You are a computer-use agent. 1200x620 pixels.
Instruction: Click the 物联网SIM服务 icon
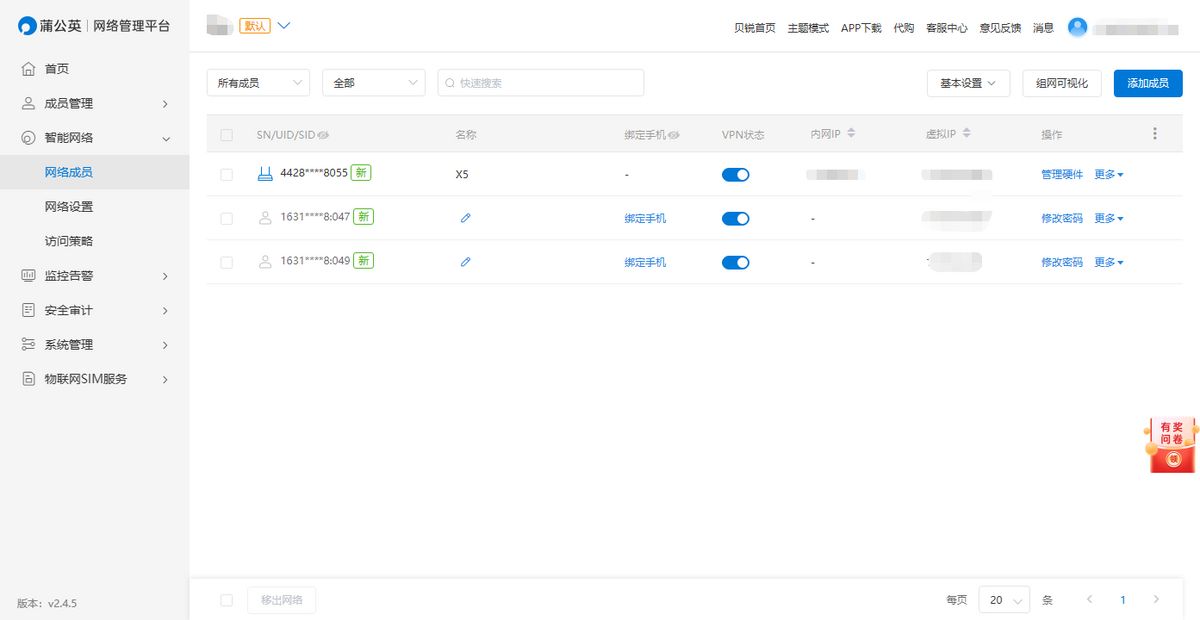28,379
